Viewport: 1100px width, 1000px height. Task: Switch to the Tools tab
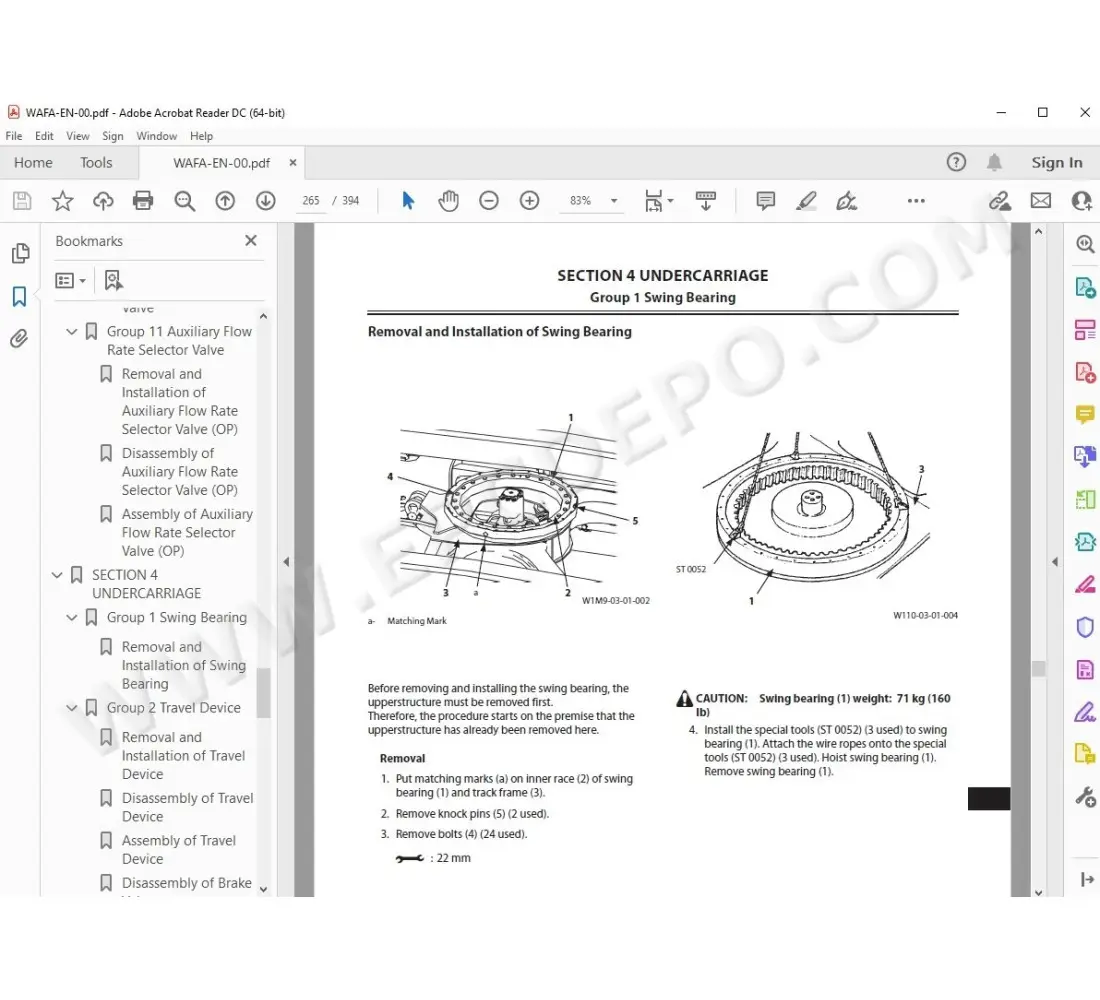96,163
